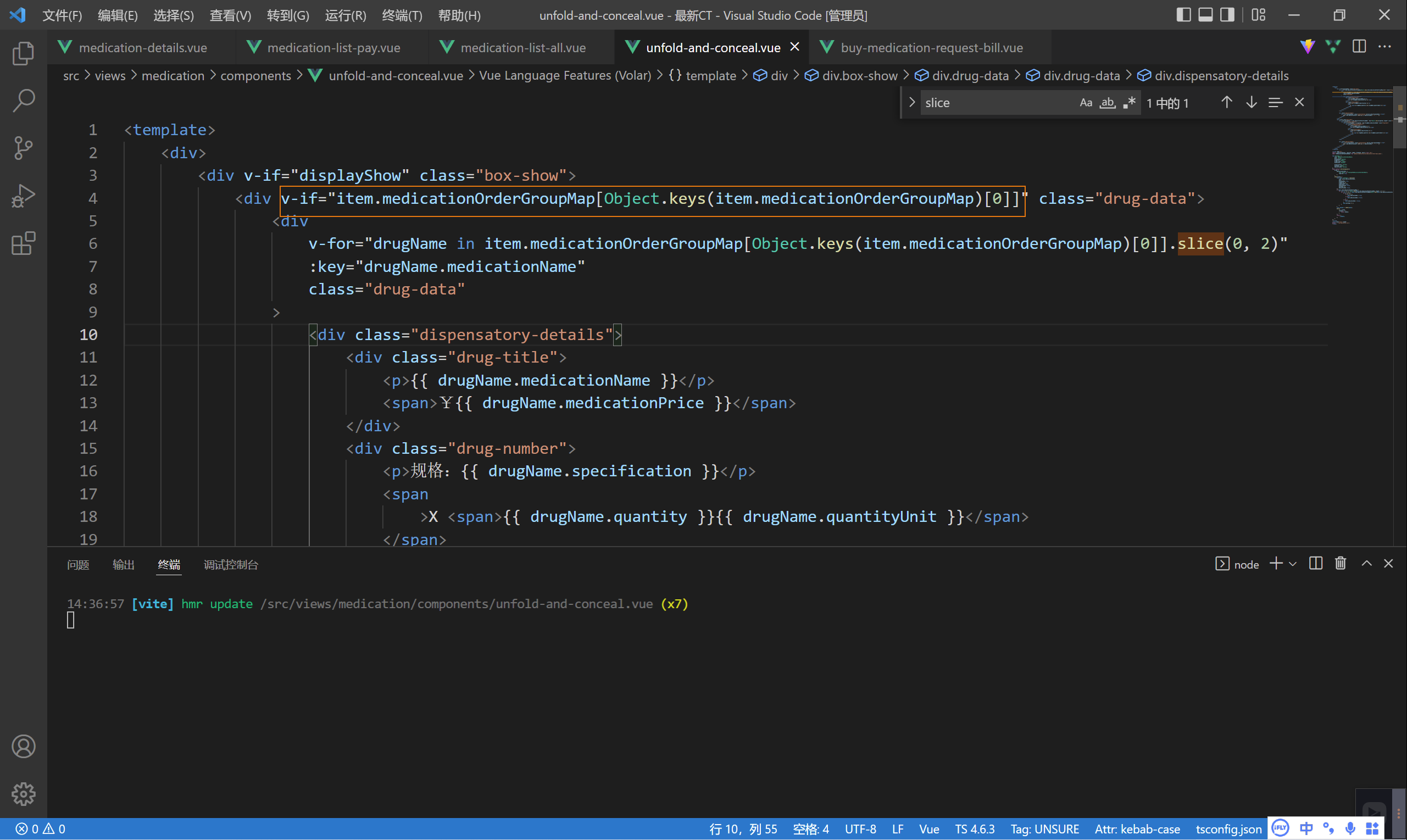This screenshot has width=1407, height=840.
Task: Open Source Control from the Activity Bar
Action: tap(23, 148)
